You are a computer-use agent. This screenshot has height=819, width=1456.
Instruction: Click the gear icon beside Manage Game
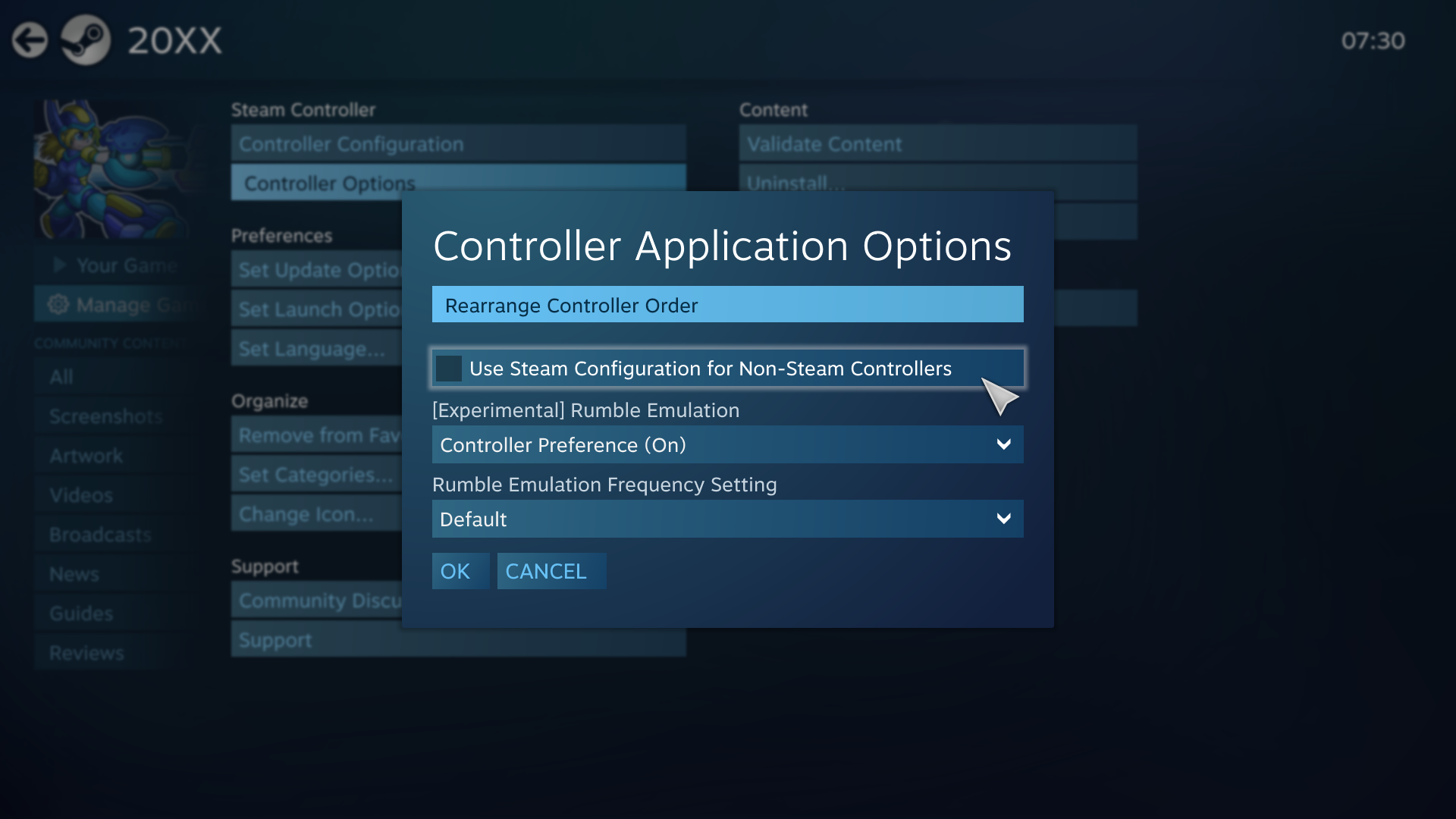pyautogui.click(x=58, y=305)
